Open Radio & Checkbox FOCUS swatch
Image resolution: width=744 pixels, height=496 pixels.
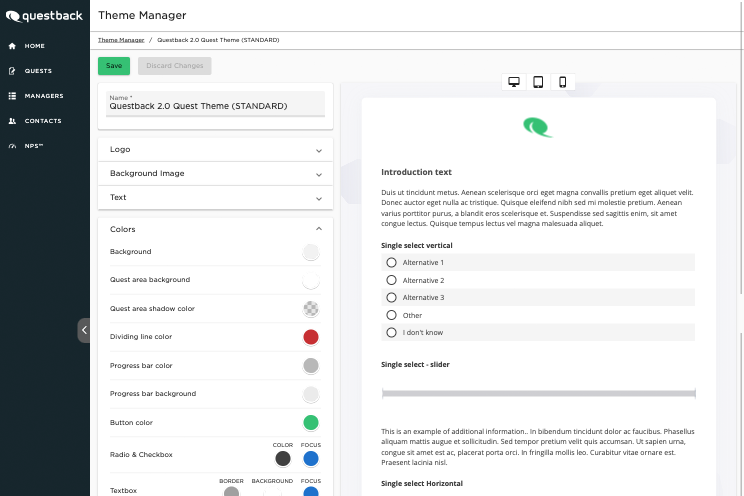click(311, 459)
